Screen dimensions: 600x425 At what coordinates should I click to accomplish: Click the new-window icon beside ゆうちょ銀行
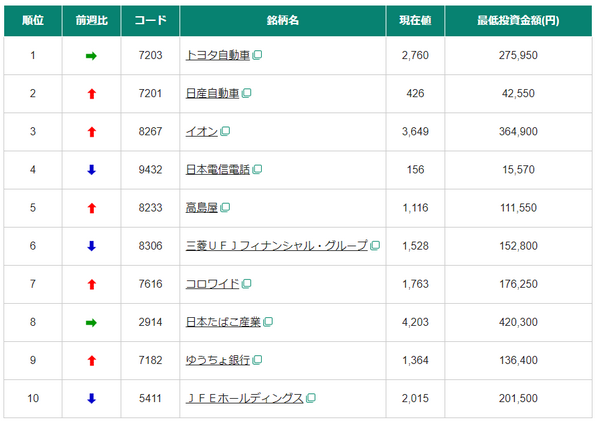tap(258, 360)
